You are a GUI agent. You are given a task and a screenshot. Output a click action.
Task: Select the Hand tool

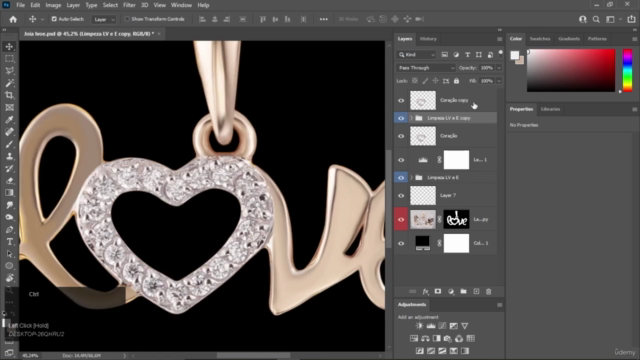click(x=9, y=278)
